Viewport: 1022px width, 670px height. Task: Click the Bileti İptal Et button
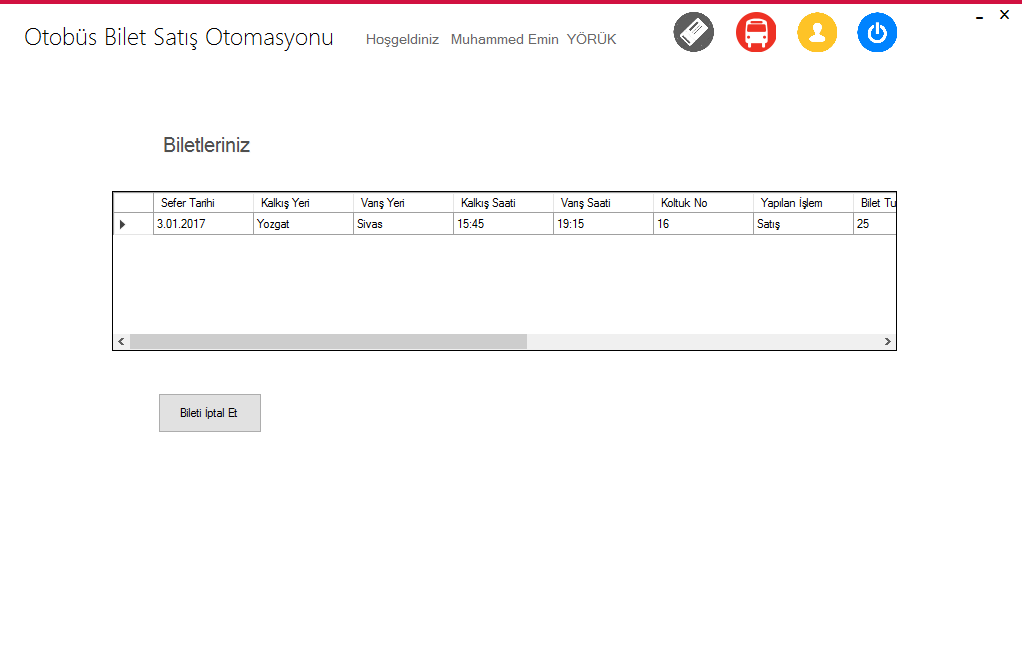210,413
